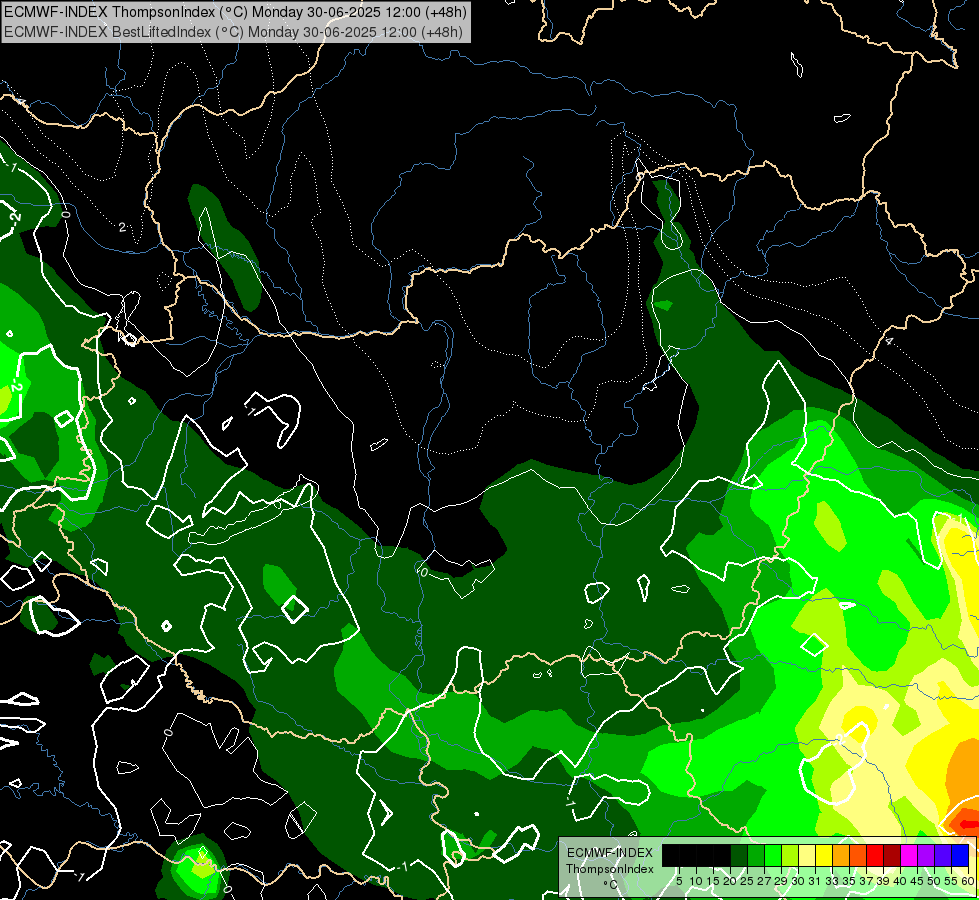Click the legend scale value 29
The height and width of the screenshot is (900, 979).
(x=782, y=881)
